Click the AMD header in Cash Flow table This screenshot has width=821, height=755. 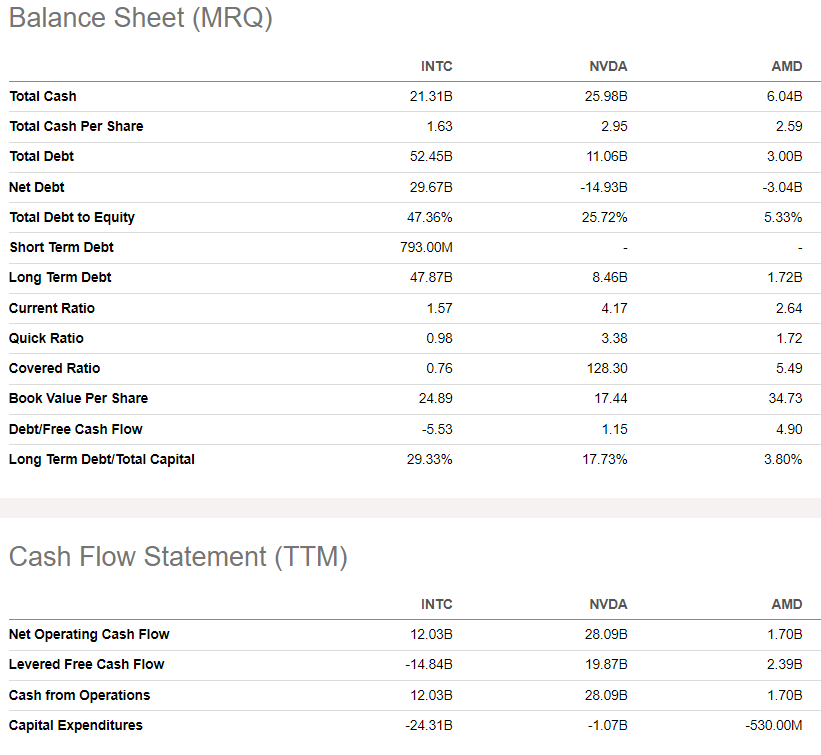pyautogui.click(x=786, y=604)
